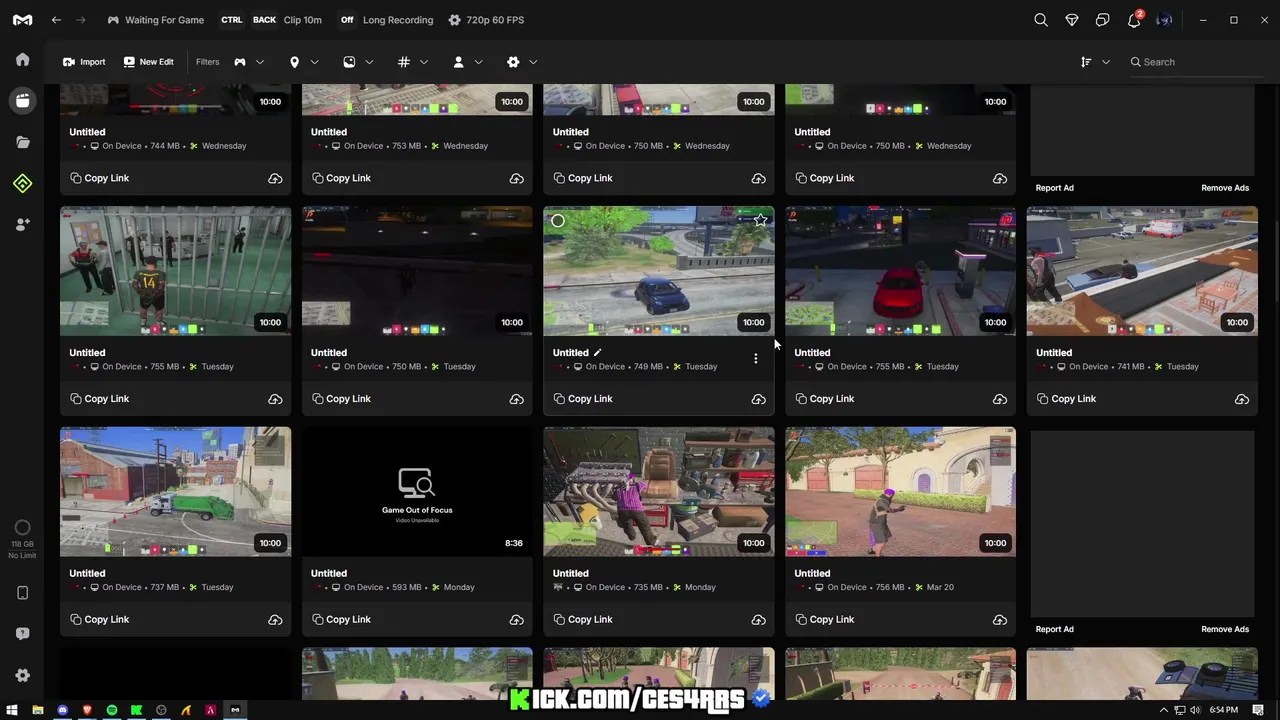This screenshot has width=1280, height=720.
Task: Click the 6:54 PM taskbar clock
Action: tap(1223, 710)
